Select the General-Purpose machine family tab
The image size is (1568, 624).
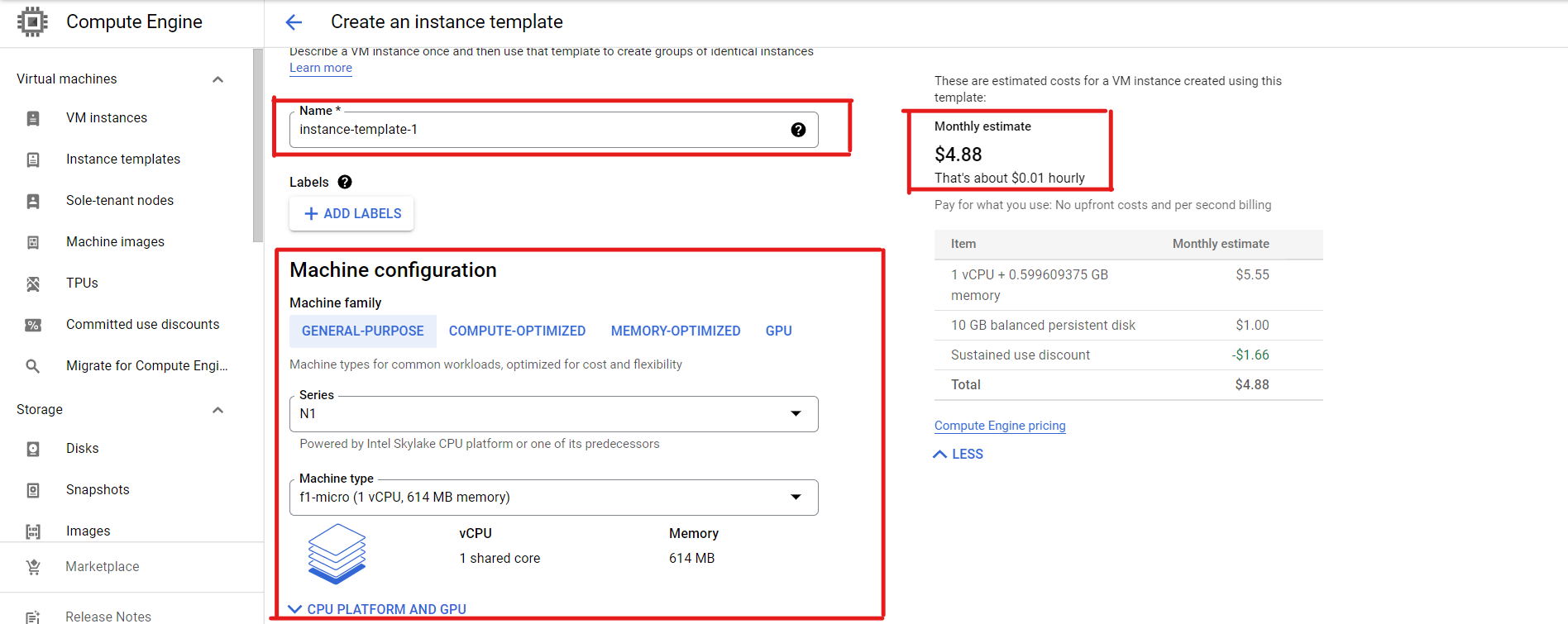(363, 331)
